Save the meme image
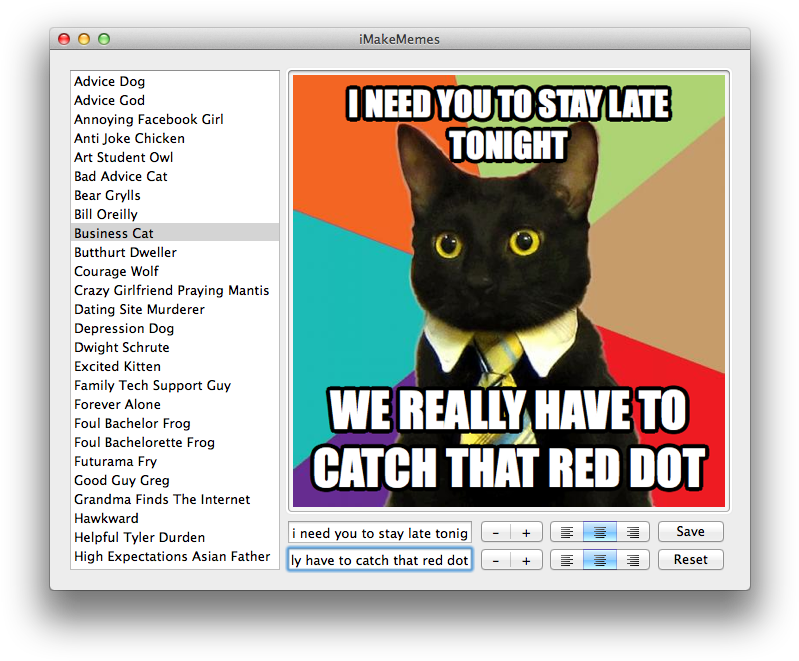 [x=690, y=532]
